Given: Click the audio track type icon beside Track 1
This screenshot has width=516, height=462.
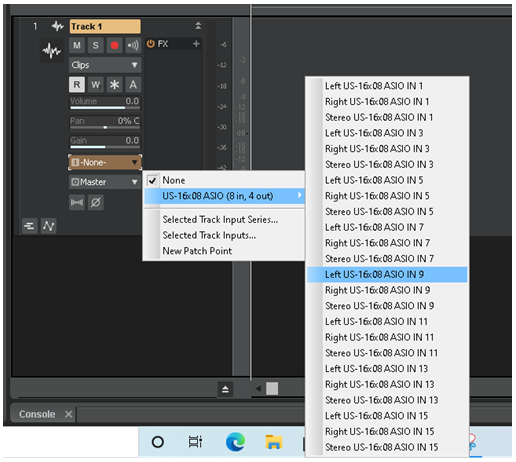Looking at the screenshot, I should coord(57,26).
